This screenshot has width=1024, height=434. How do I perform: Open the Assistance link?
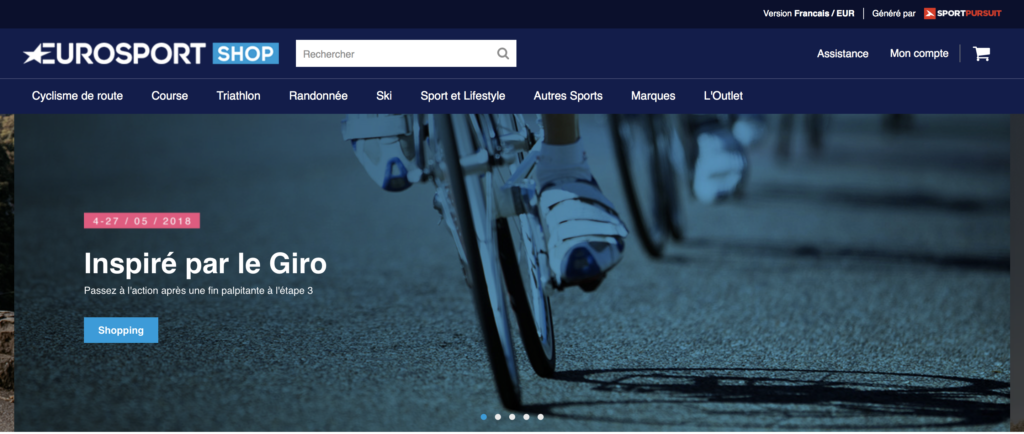coord(842,54)
